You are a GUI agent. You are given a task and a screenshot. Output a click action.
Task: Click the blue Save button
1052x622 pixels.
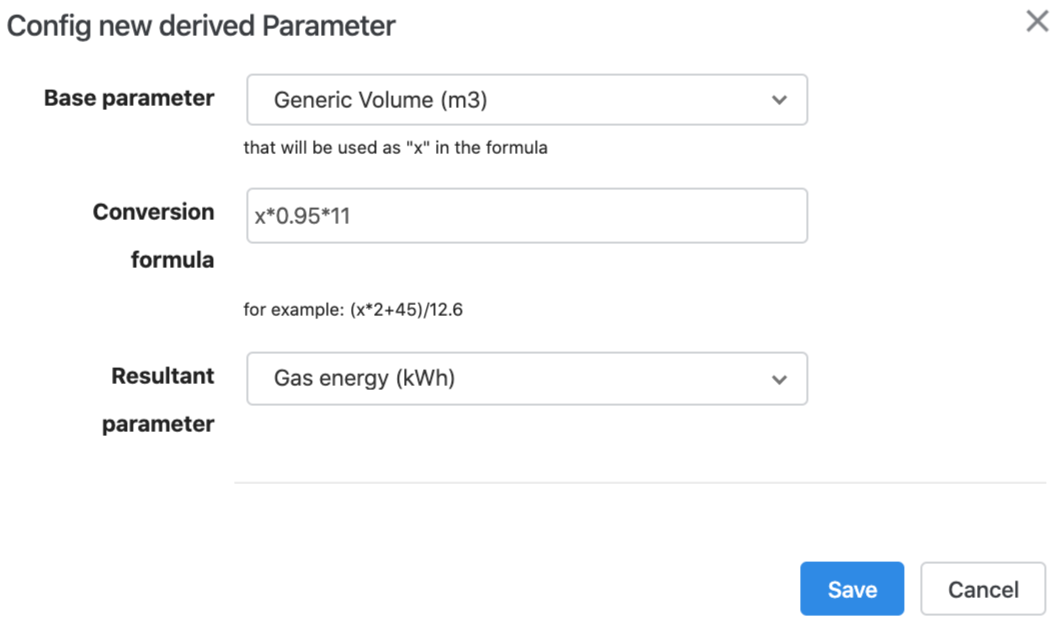click(852, 588)
